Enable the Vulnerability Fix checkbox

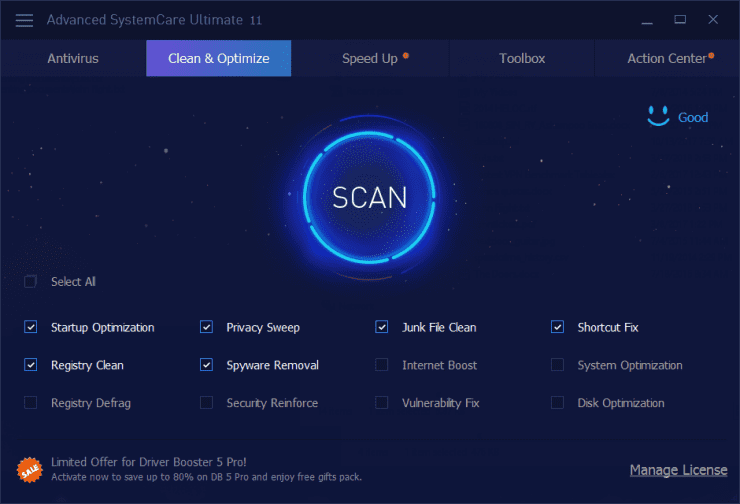pyautogui.click(x=382, y=403)
